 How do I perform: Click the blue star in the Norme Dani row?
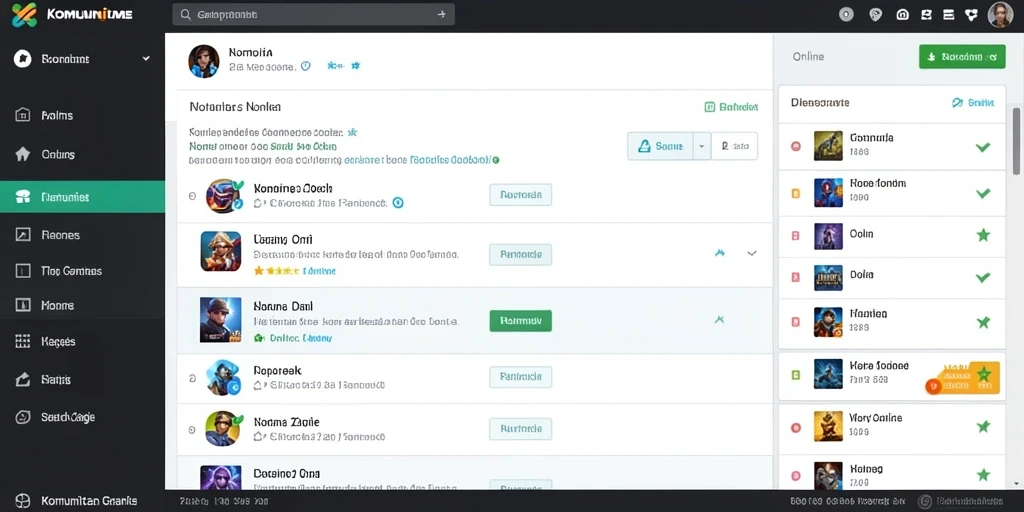pyautogui.click(x=719, y=320)
